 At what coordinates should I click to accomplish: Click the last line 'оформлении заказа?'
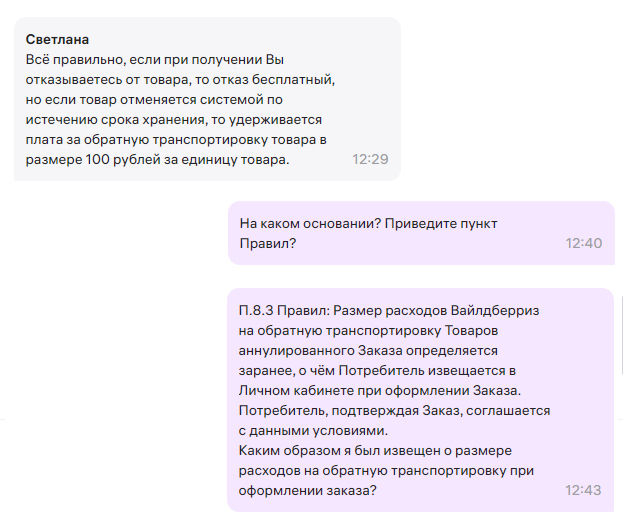click(304, 491)
